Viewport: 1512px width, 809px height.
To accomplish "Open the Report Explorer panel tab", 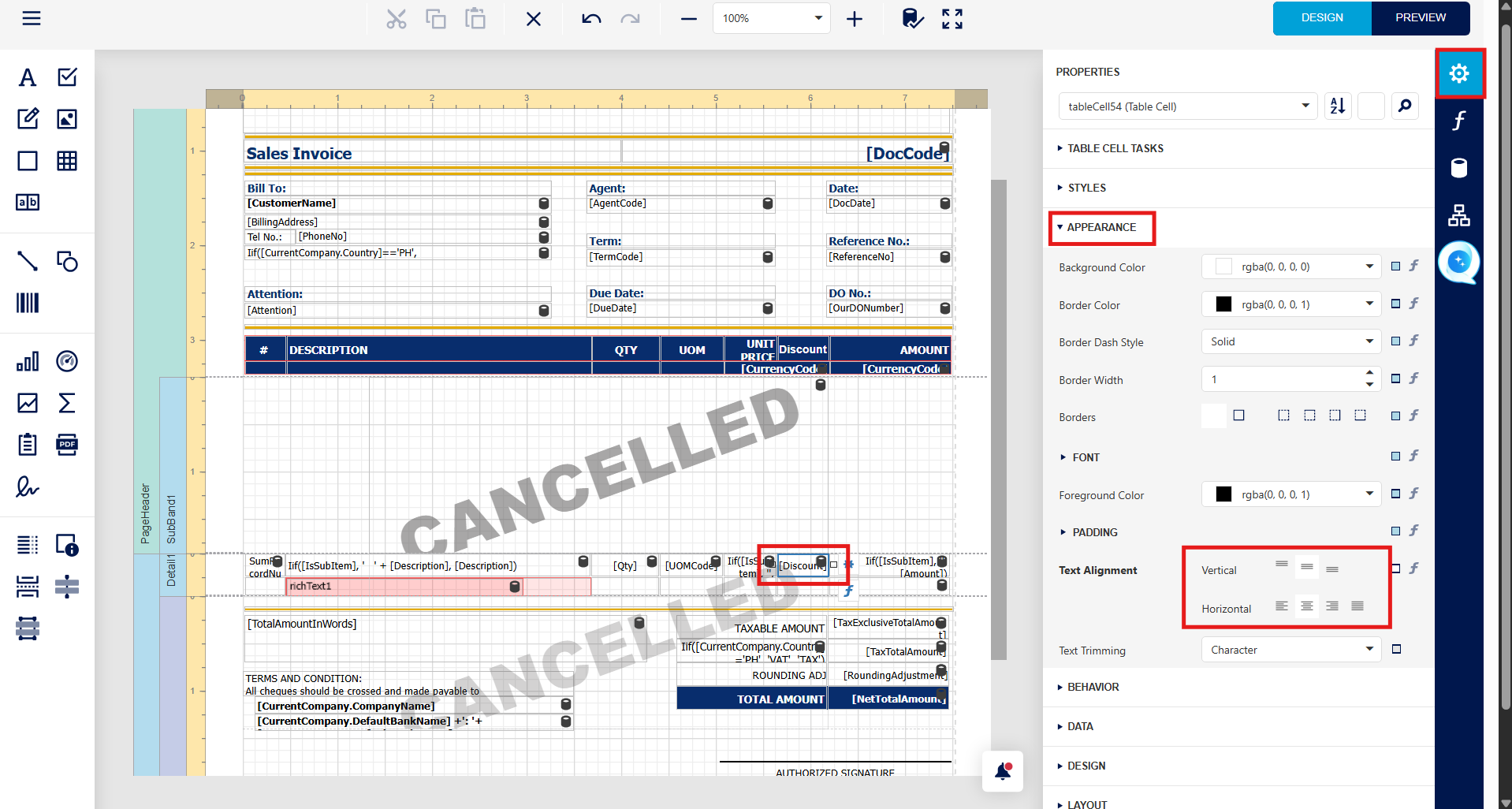I will pyautogui.click(x=1459, y=215).
